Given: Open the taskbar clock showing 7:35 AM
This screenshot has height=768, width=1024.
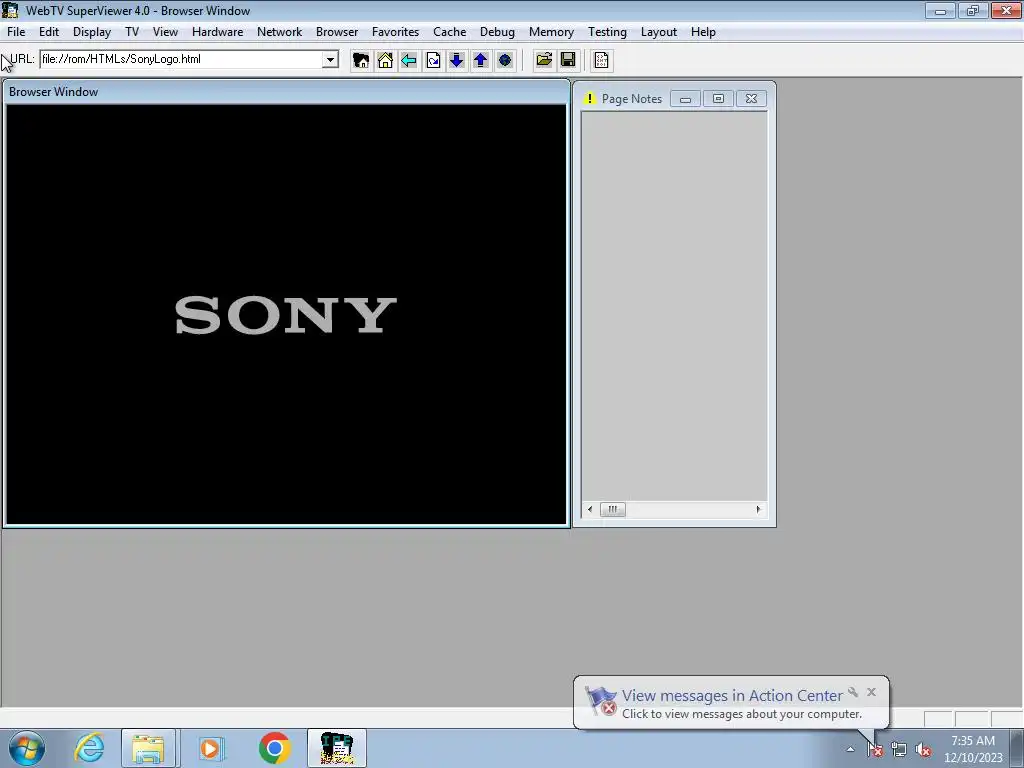Looking at the screenshot, I should 973,749.
